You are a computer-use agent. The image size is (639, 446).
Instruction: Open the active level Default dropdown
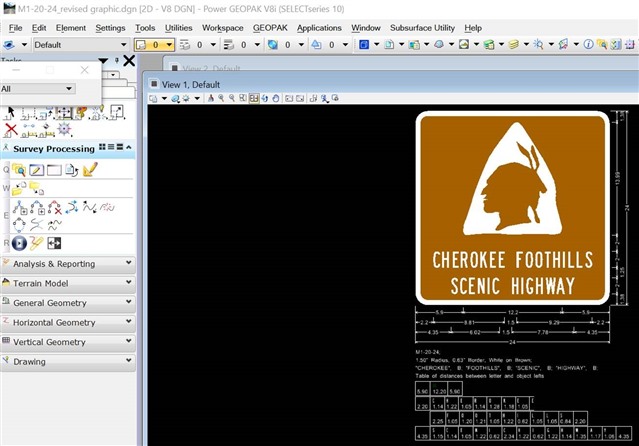pyautogui.click(x=123, y=44)
